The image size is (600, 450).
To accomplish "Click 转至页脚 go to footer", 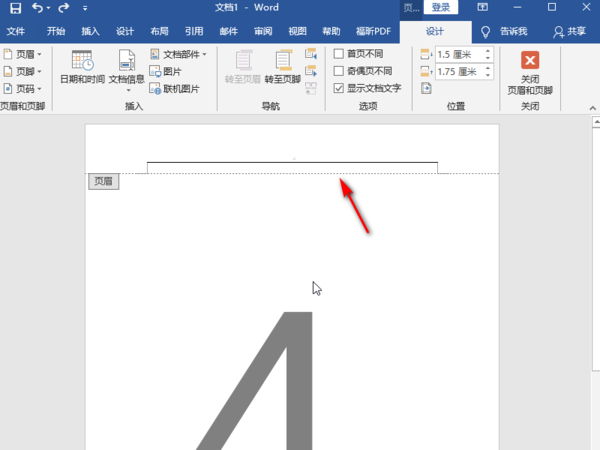I will pos(283,67).
